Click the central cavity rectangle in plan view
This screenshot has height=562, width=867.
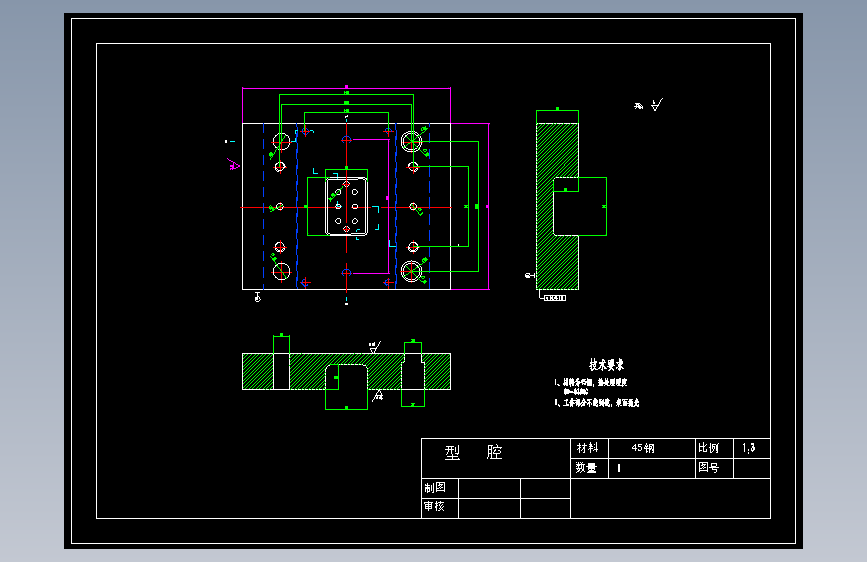(347, 206)
